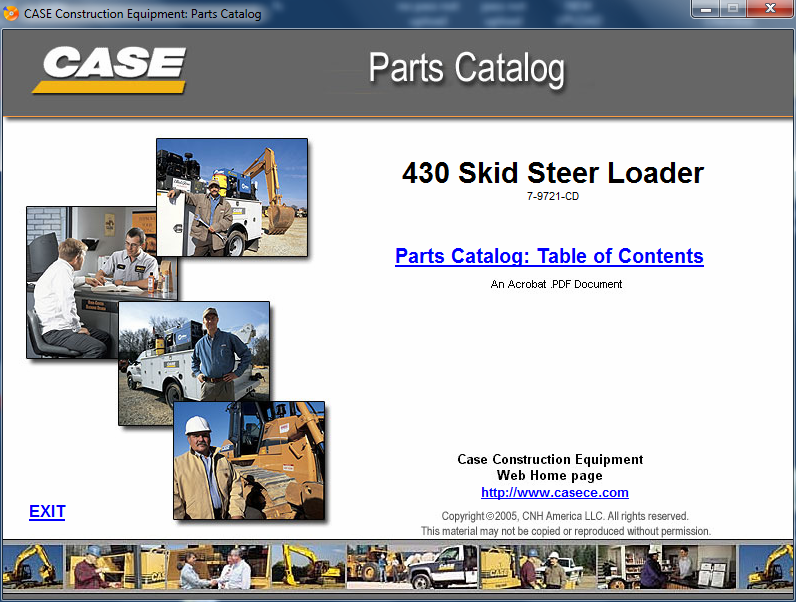Click the "An Acrobat .PDF Document" caption
Image resolution: width=796 pixels, height=602 pixels.
(556, 284)
